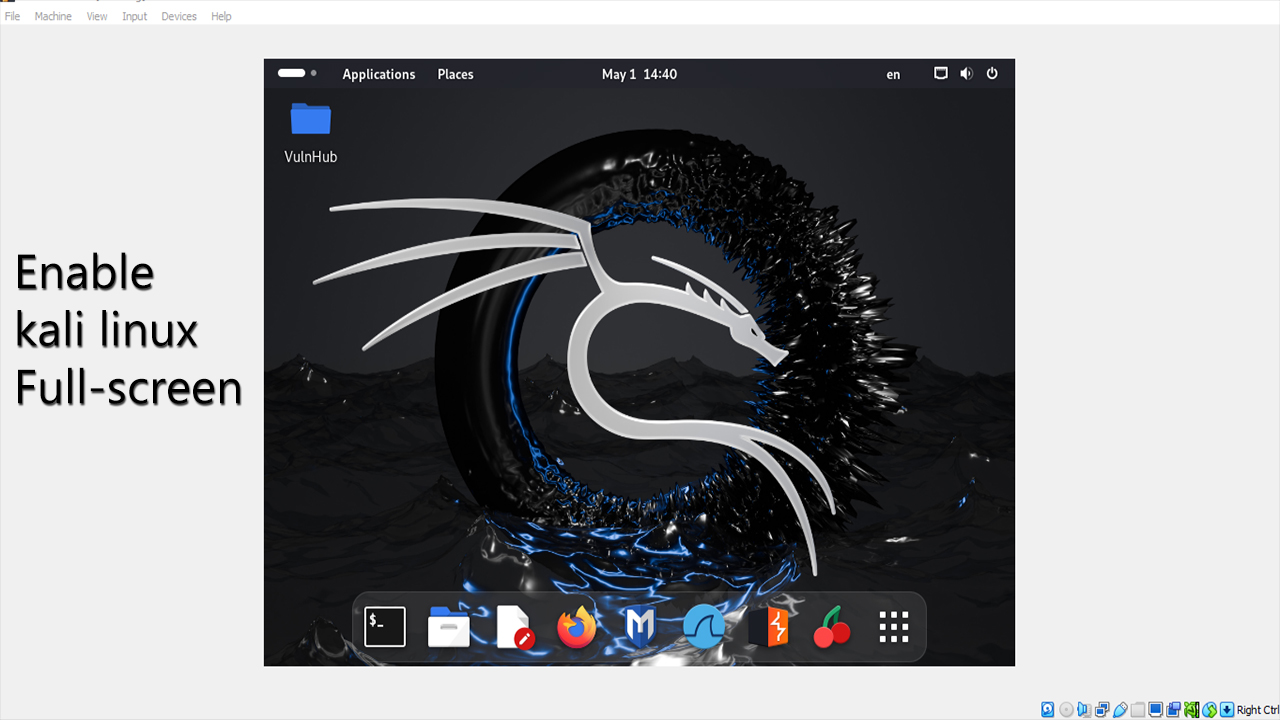Open the Devices menu
The height and width of the screenshot is (720, 1280).
[x=179, y=16]
